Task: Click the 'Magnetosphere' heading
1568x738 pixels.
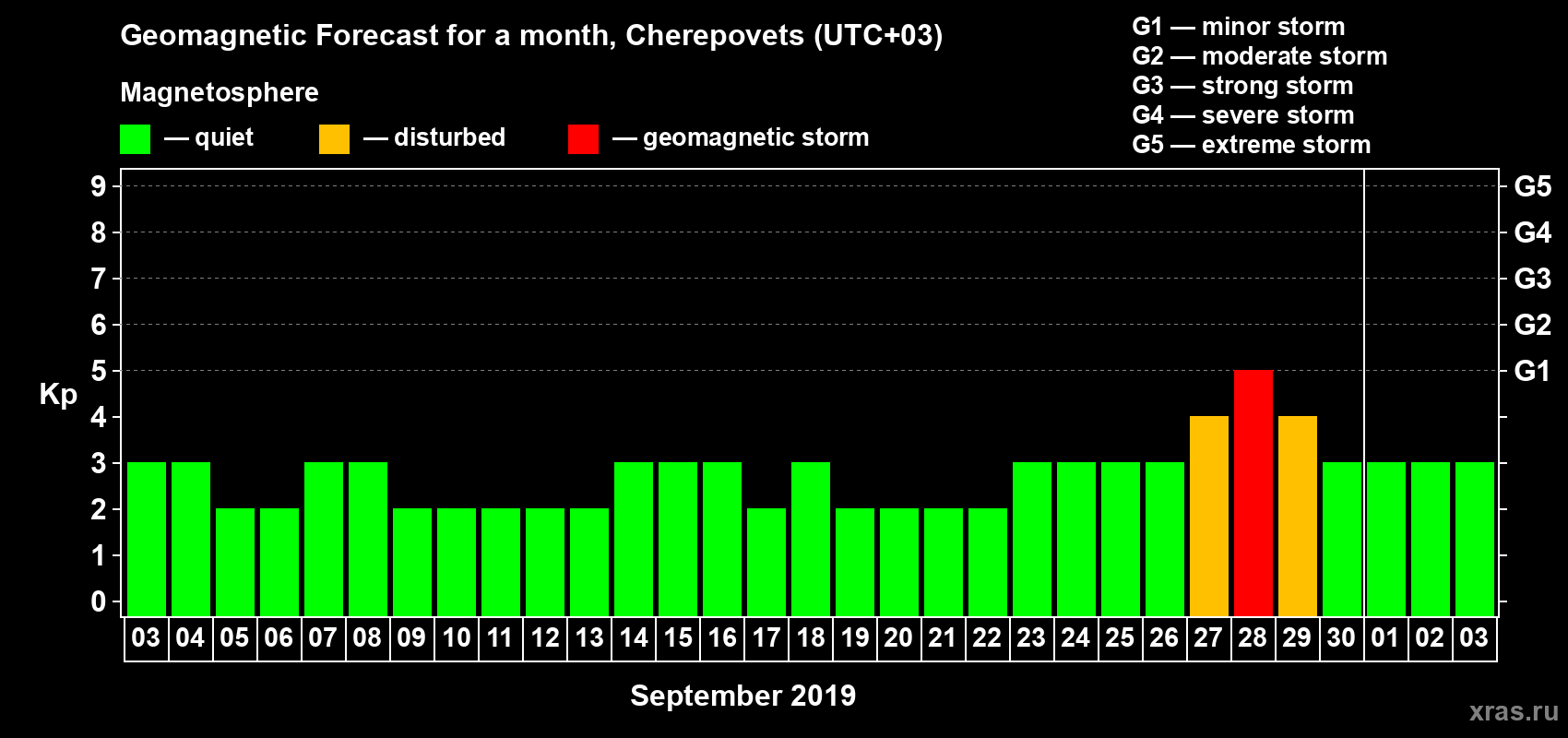Action: click(x=220, y=93)
